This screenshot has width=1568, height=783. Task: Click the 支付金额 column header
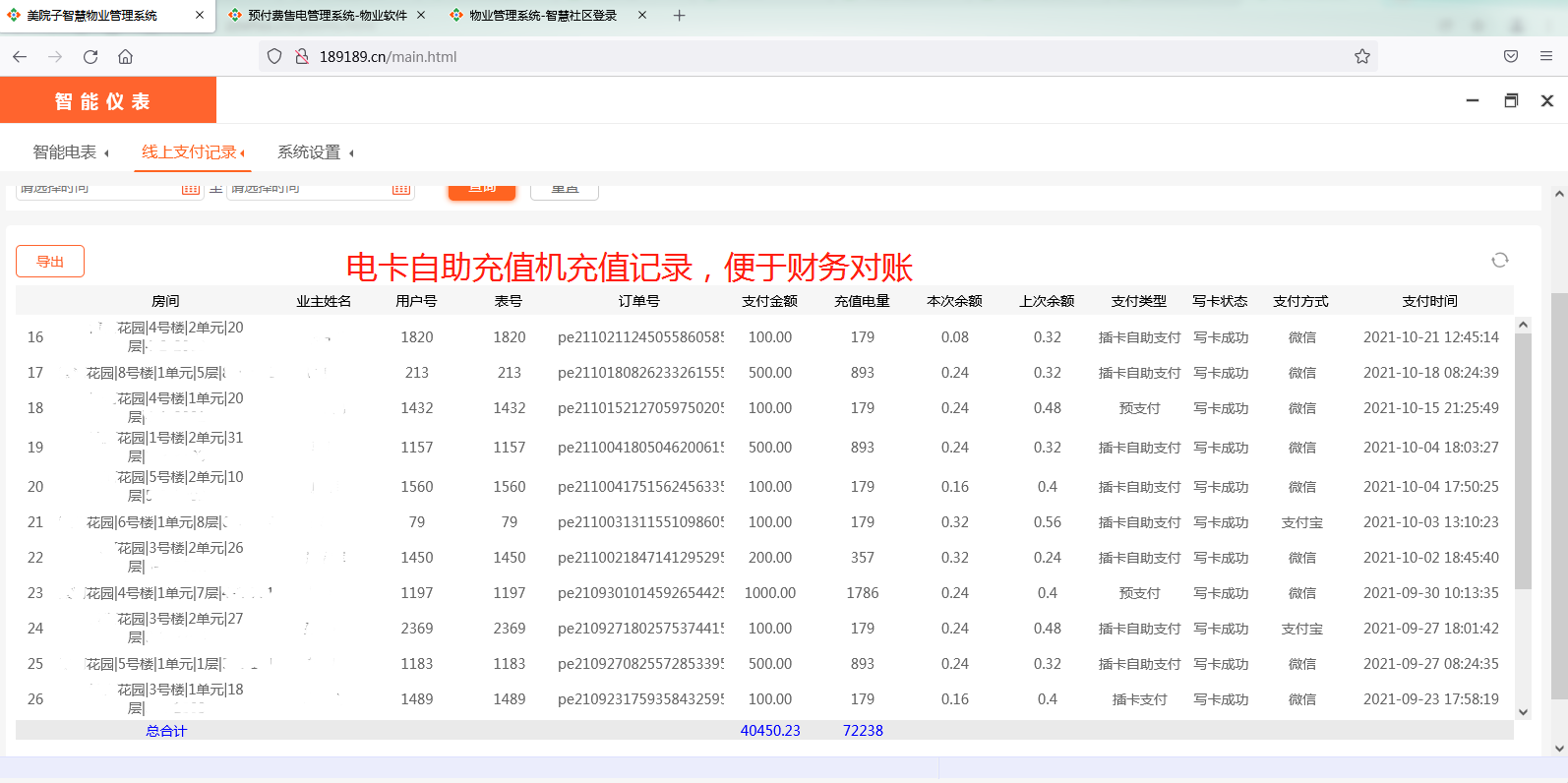(x=769, y=301)
